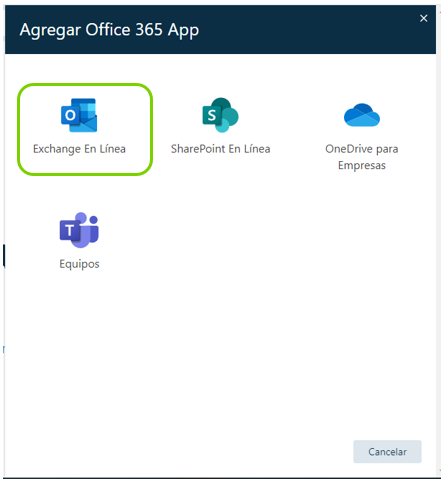Select the Exchange En Línea label

(x=79, y=149)
